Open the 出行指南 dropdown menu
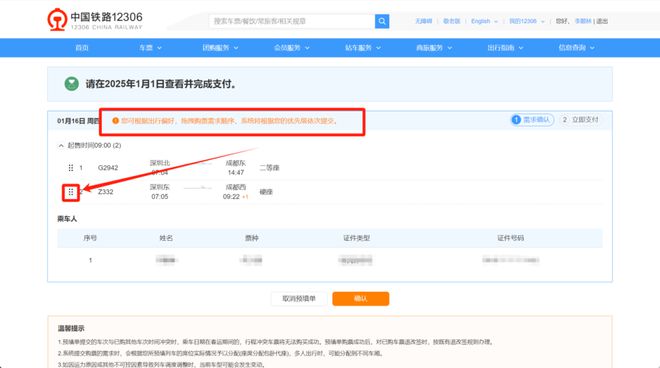Screen dimensions: 660x368 click(505, 48)
